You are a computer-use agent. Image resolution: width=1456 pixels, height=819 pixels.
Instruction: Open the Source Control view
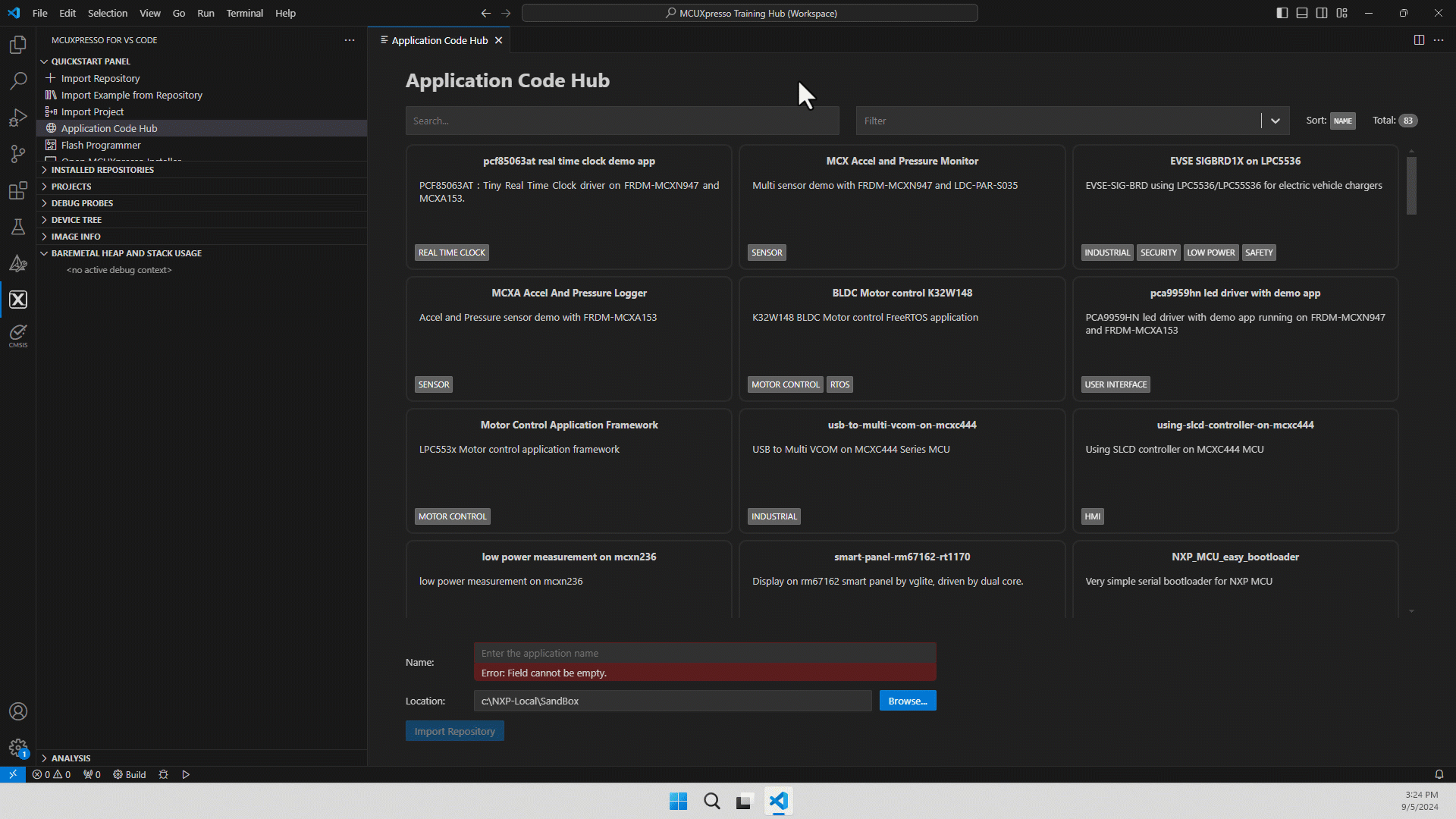point(18,154)
